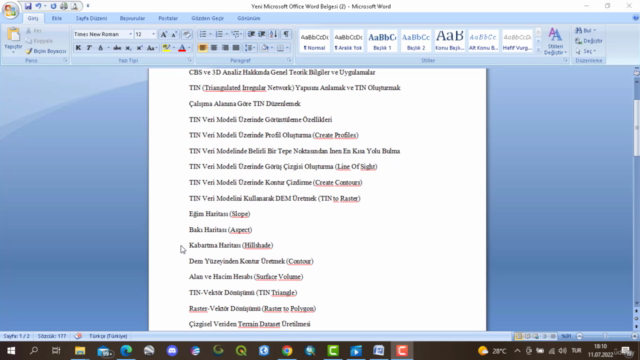640x360 pixels.
Task: Switch to Görünüm tab
Action: click(249, 18)
